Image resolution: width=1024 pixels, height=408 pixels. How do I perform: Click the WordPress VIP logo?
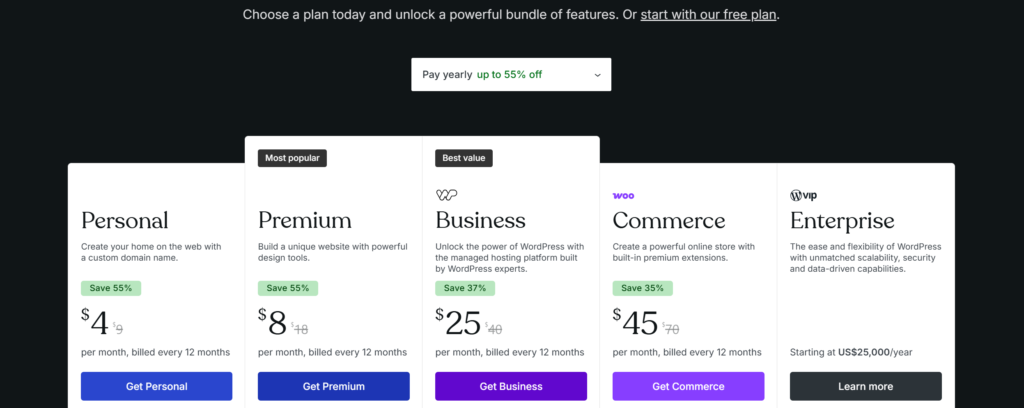803,195
